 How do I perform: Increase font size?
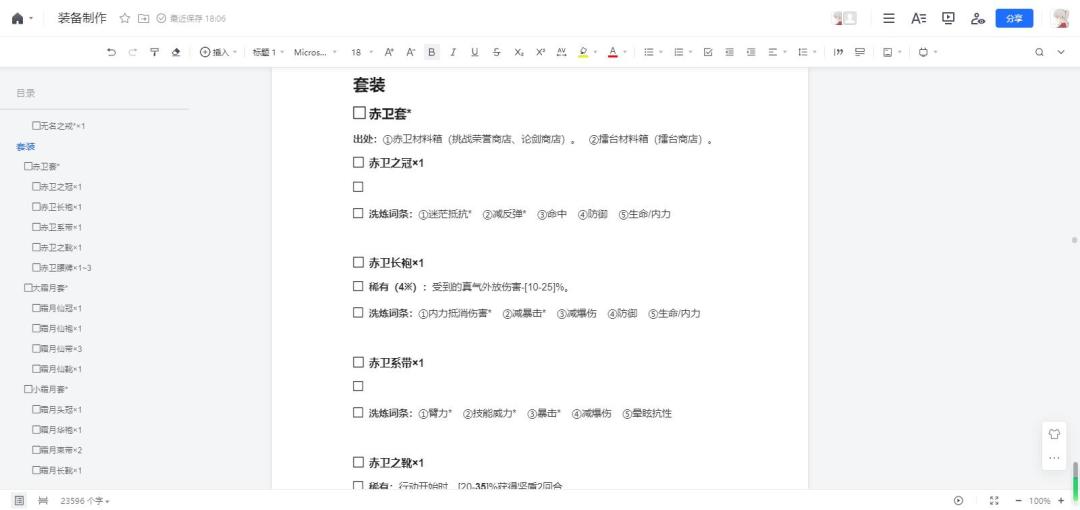pyautogui.click(x=389, y=52)
